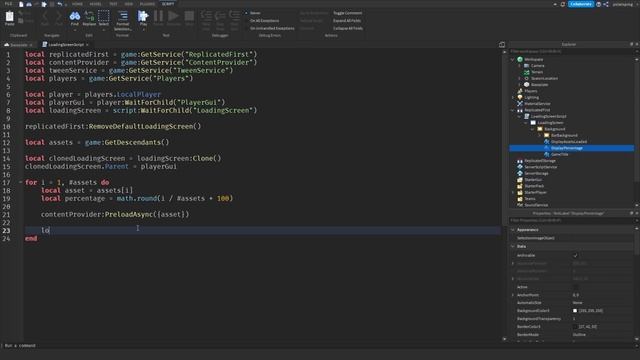Click Expand All Folds
The image size is (640, 360).
coord(347,20)
